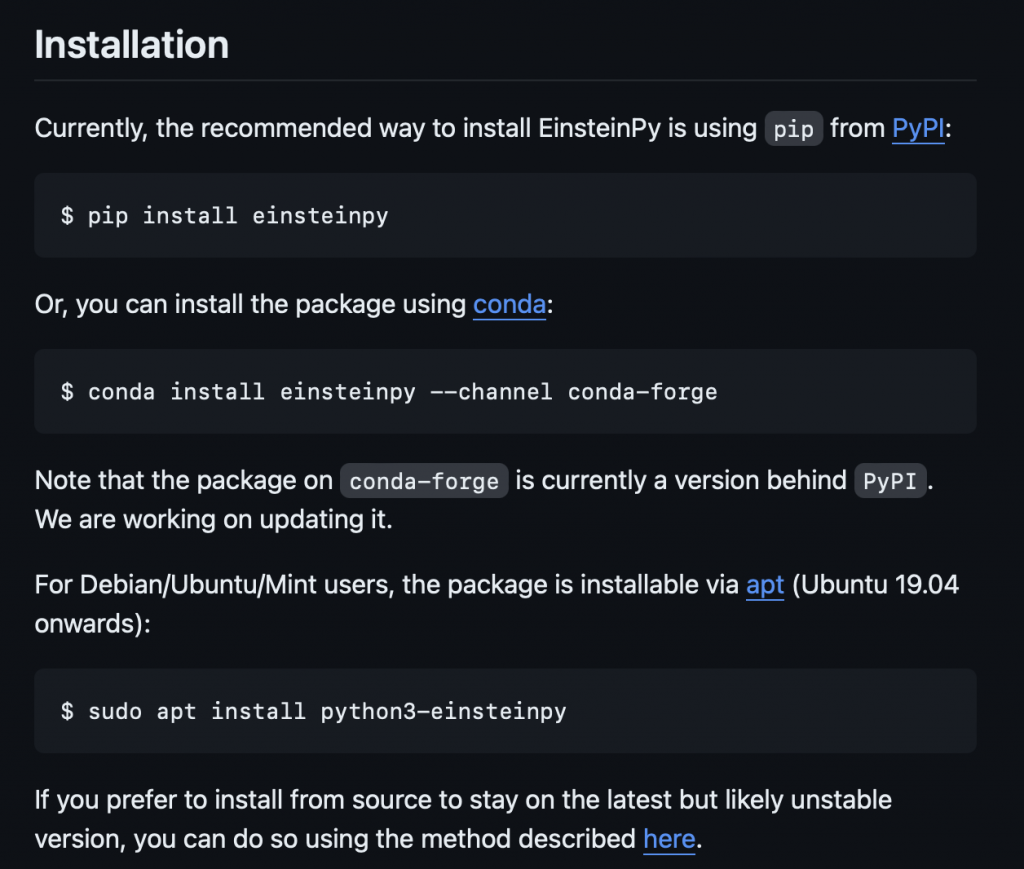The width and height of the screenshot is (1024, 869).
Task: Click the inline 'PyPI' code label
Action: click(890, 481)
